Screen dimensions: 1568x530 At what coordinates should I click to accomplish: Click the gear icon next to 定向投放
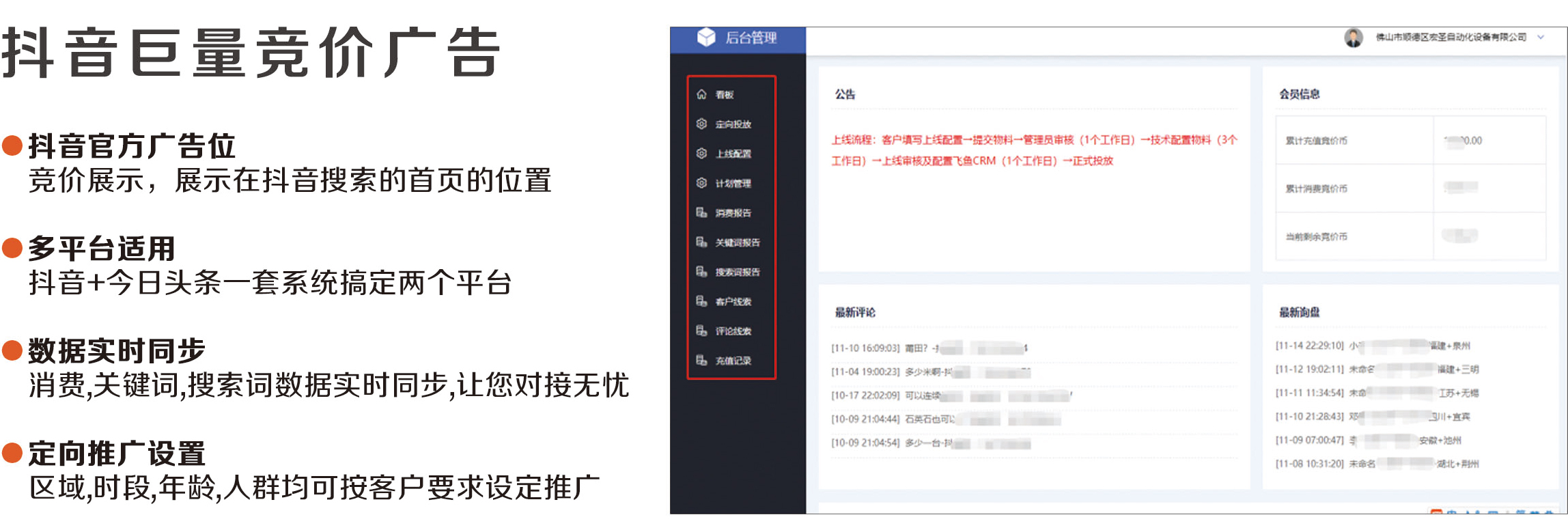[x=701, y=124]
